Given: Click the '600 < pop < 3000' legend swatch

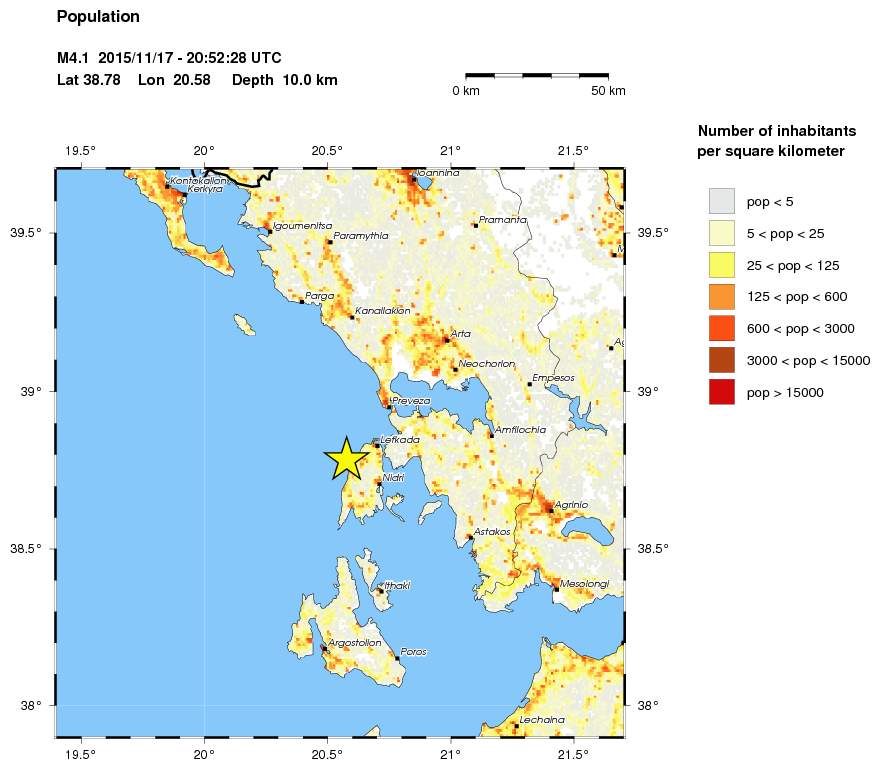Looking at the screenshot, I should click(x=721, y=329).
